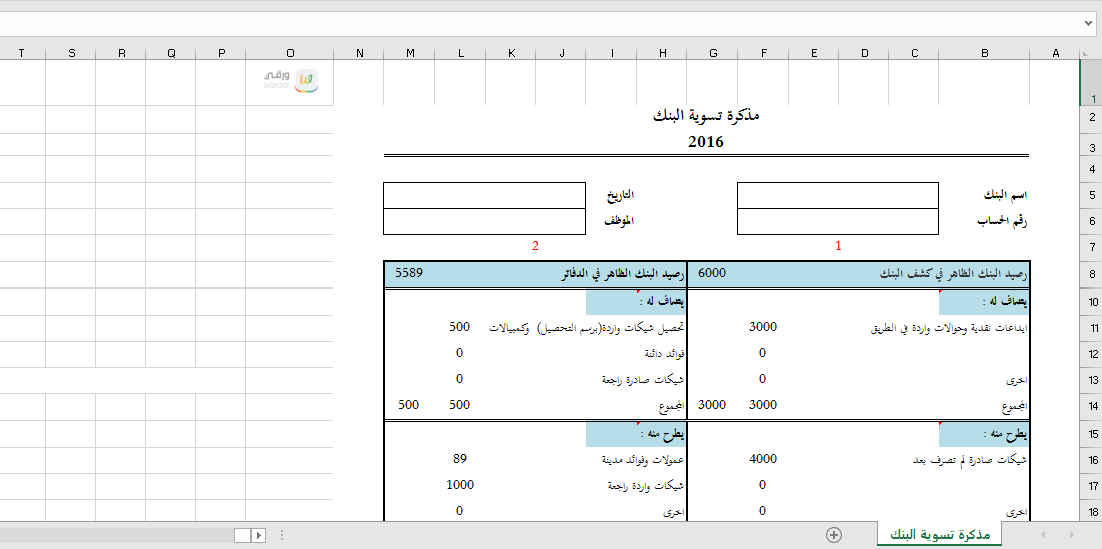Click the horizontal scrollbar thumb
The height and width of the screenshot is (549, 1102).
click(241, 535)
